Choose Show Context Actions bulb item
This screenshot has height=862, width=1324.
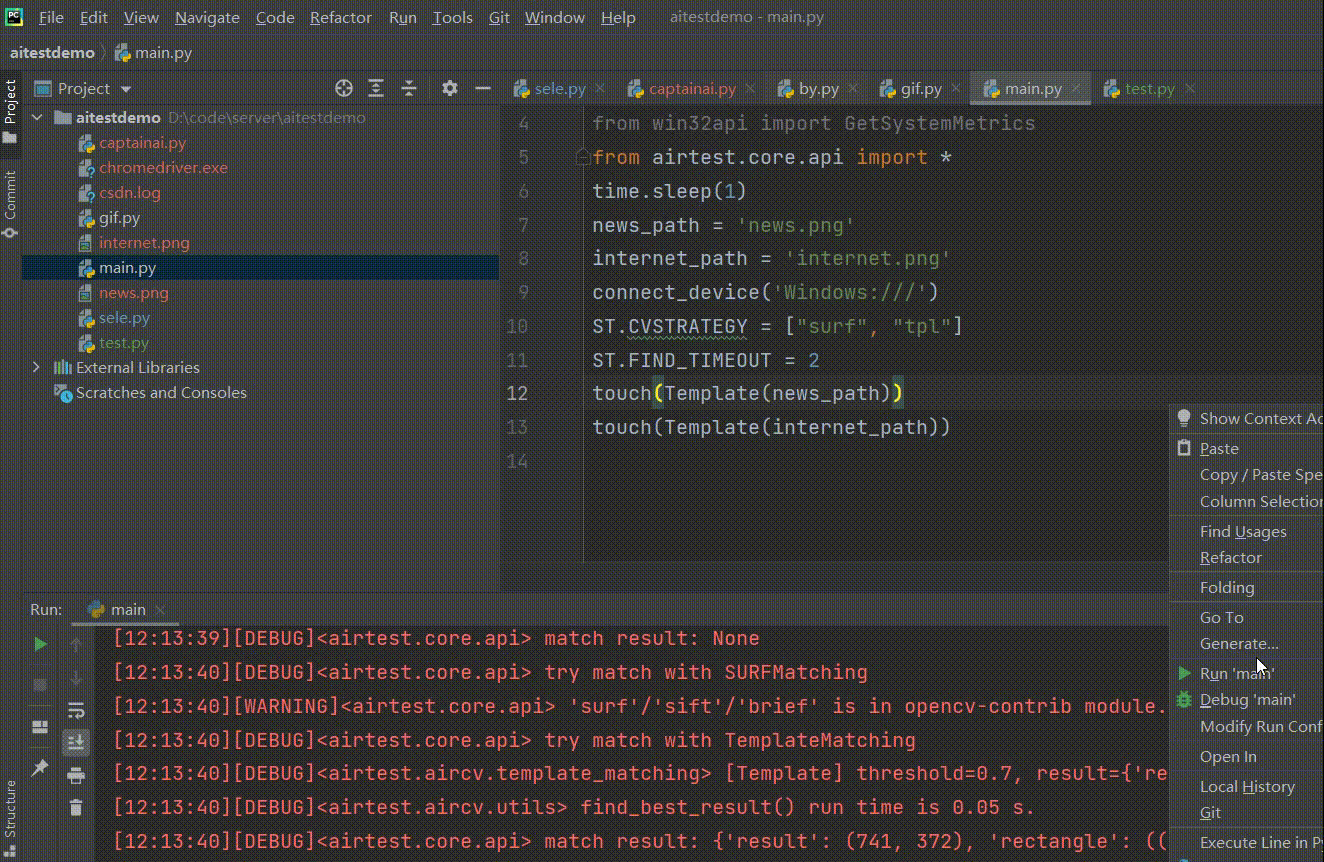pos(1246,419)
